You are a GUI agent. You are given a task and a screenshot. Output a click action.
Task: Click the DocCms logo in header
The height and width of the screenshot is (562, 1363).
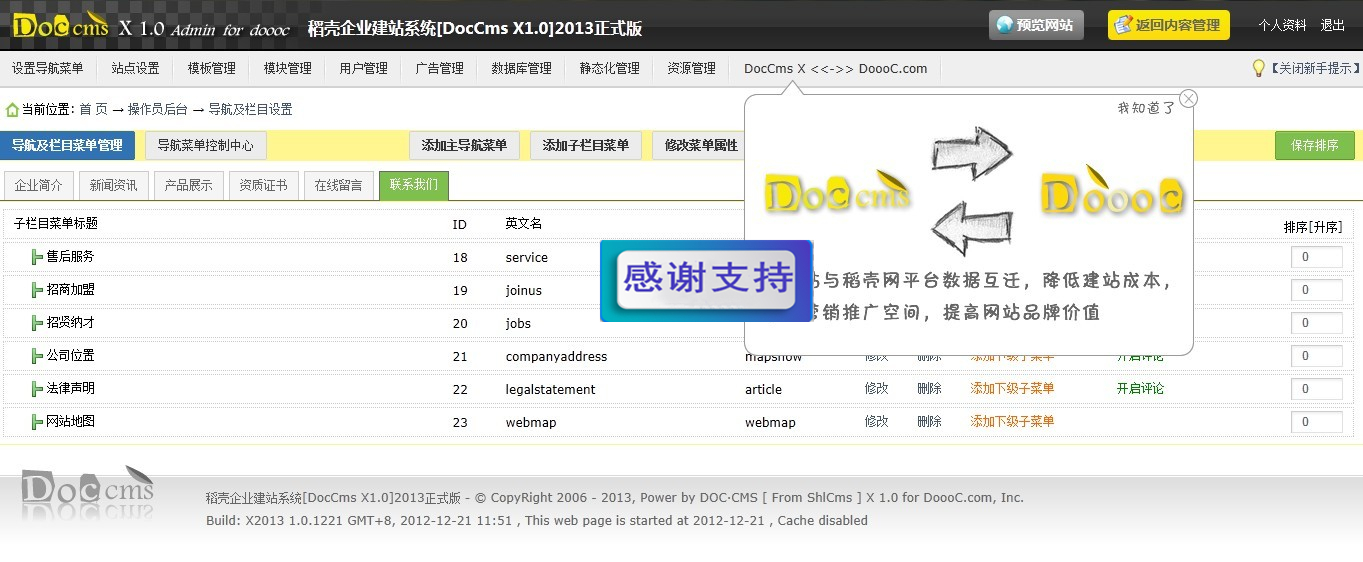click(x=60, y=25)
